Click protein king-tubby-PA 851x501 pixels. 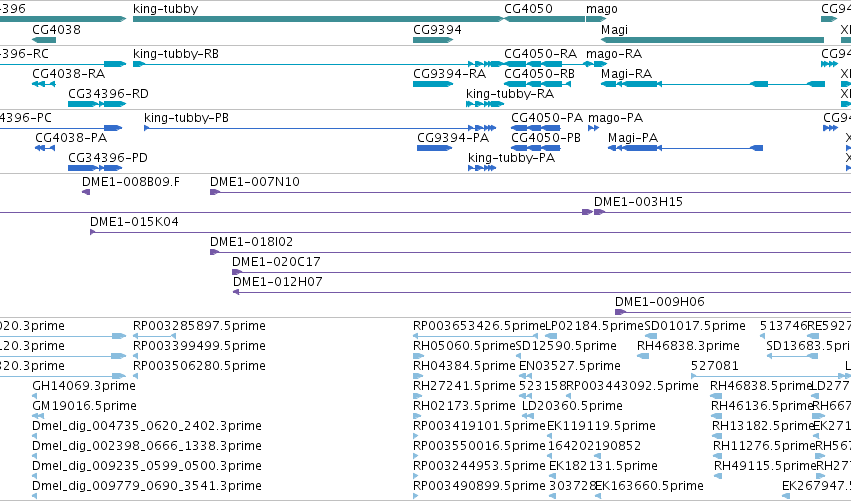point(482,168)
